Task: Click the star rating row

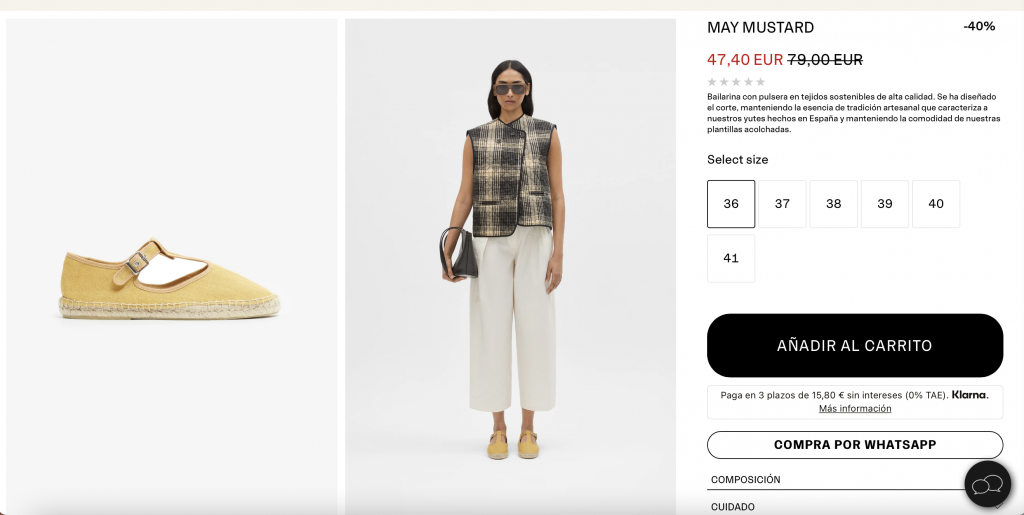Action: point(736,82)
